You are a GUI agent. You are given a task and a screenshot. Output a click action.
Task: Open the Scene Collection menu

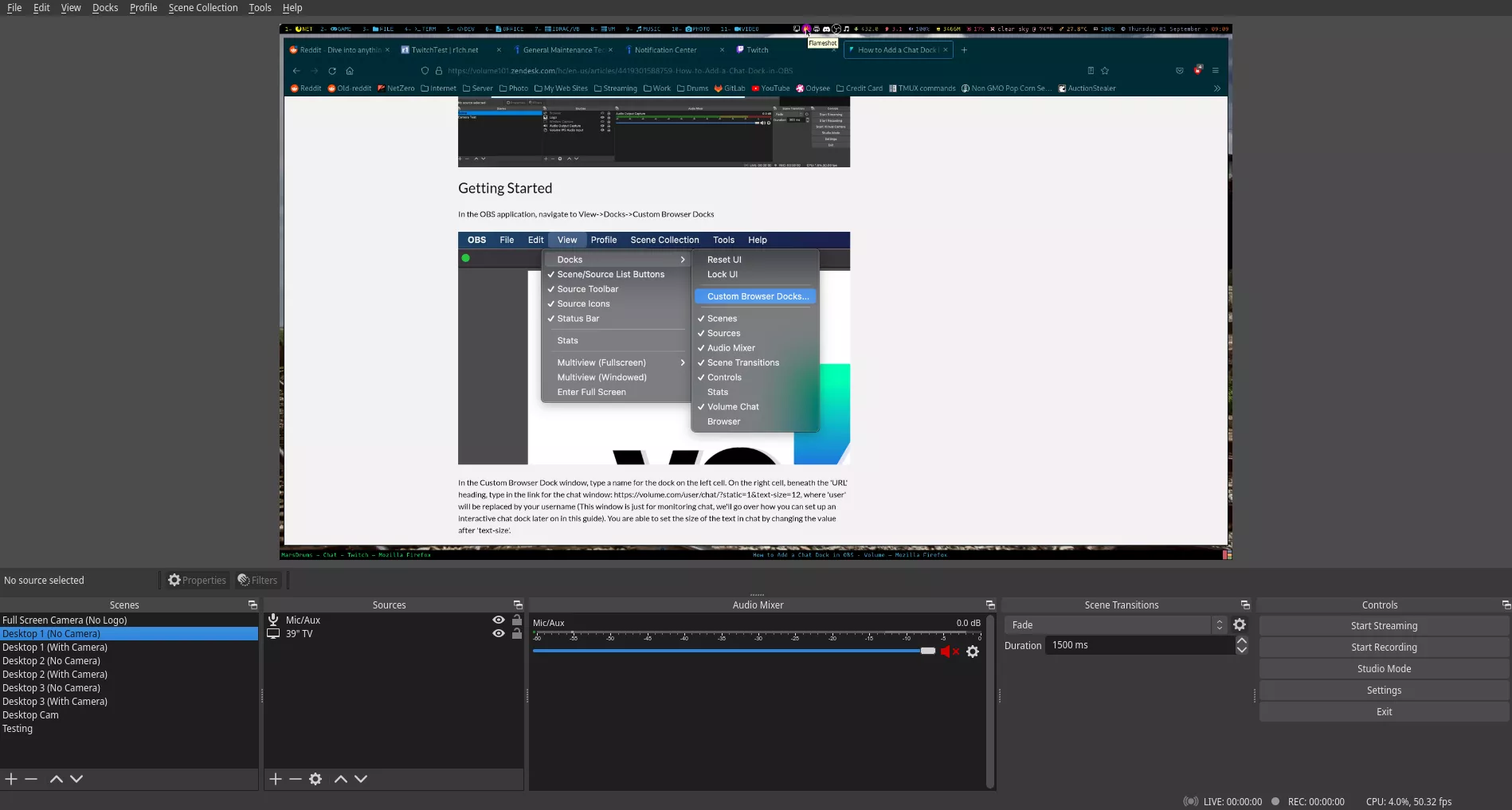tap(202, 7)
